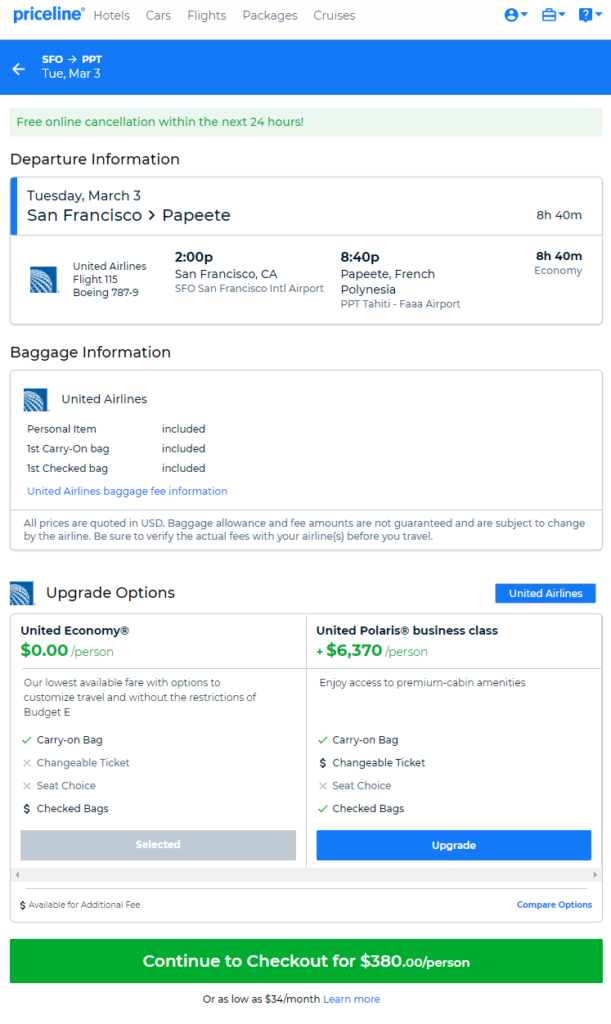Select the United Airlines tab in Upgrade Options

[545, 593]
